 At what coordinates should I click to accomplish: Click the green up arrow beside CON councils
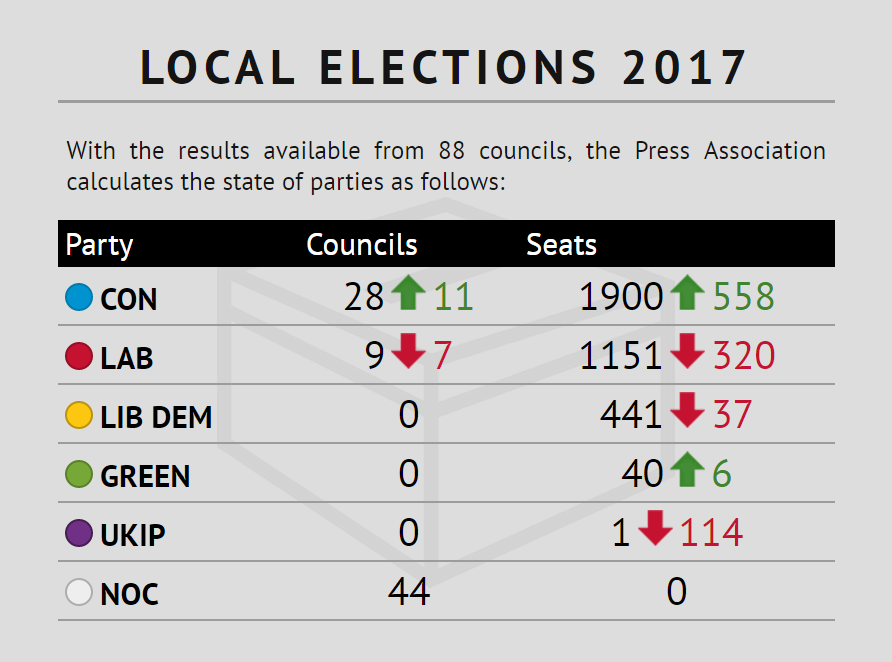click(x=409, y=292)
